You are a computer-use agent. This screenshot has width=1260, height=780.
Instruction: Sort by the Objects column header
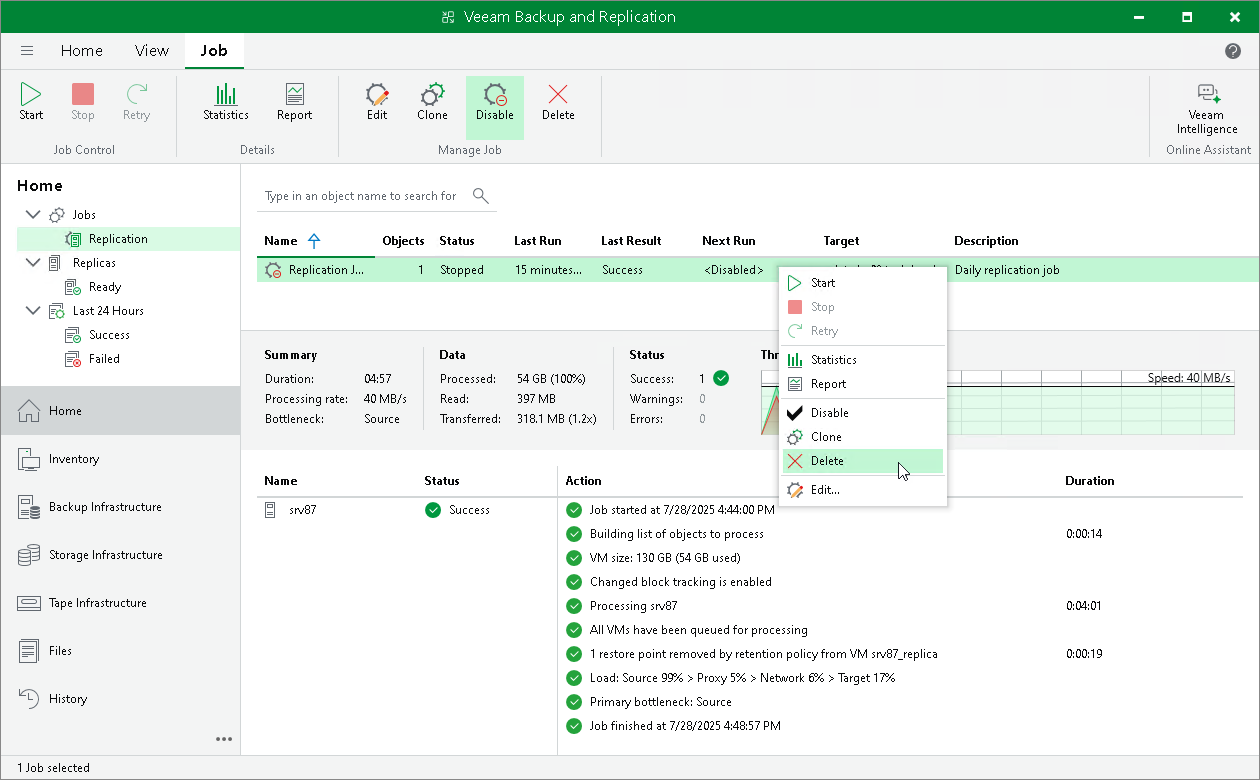pyautogui.click(x=403, y=241)
